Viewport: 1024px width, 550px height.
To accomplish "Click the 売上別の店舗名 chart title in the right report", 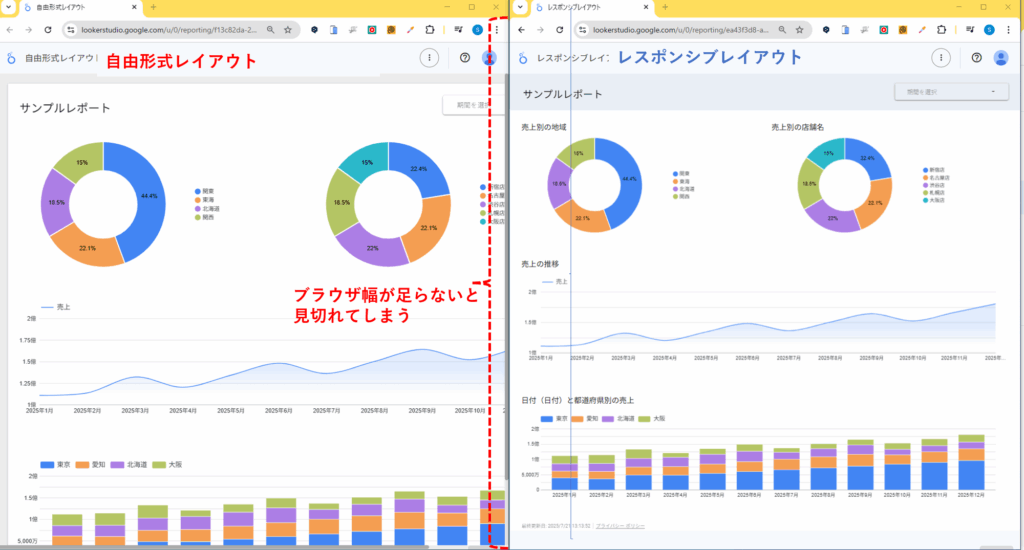I will [x=797, y=127].
